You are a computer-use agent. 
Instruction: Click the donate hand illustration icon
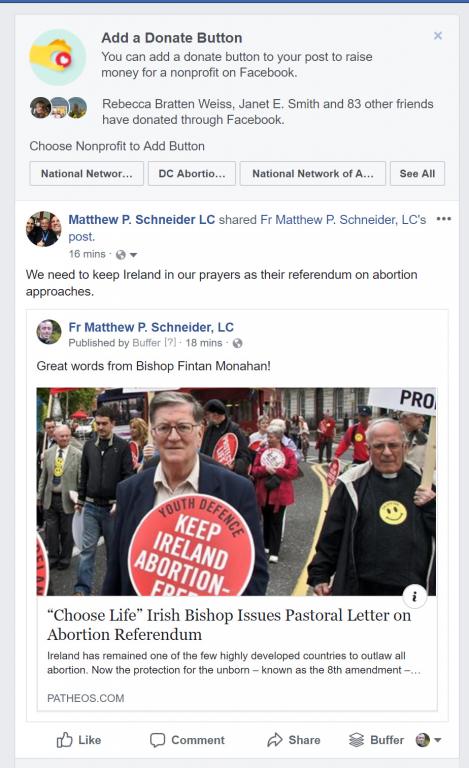[58, 57]
